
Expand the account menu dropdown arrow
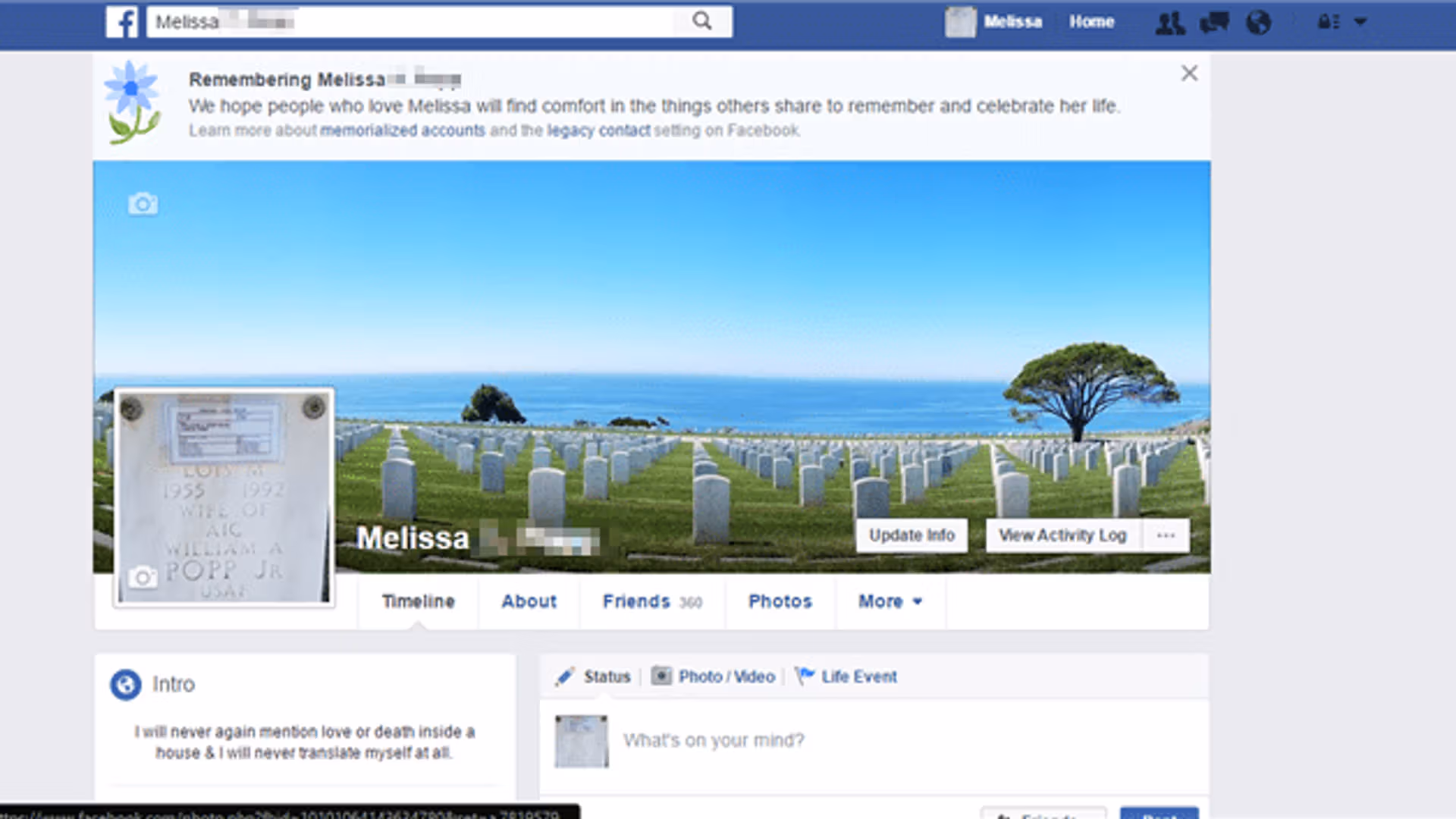tap(1360, 22)
